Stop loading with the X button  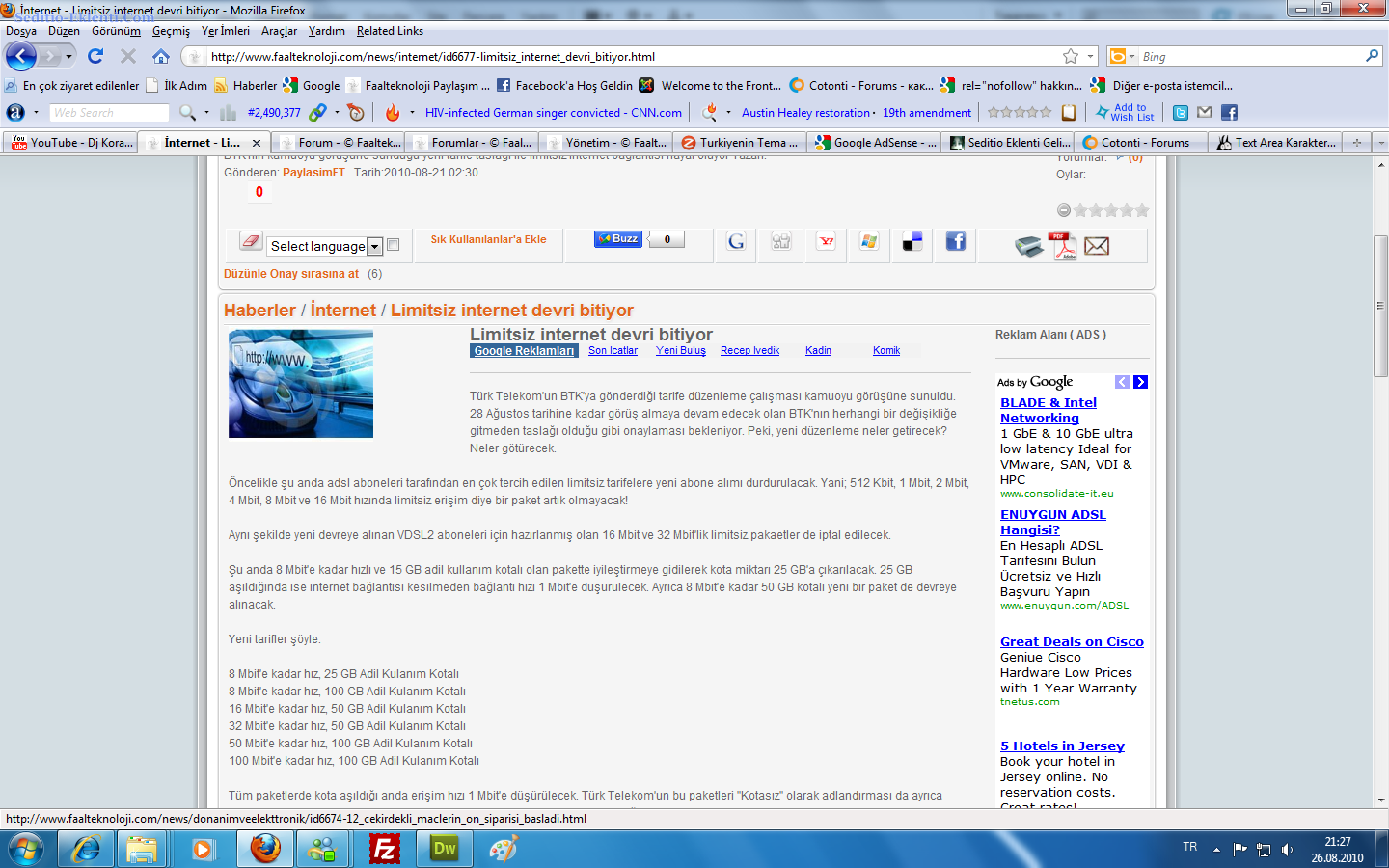(x=128, y=56)
